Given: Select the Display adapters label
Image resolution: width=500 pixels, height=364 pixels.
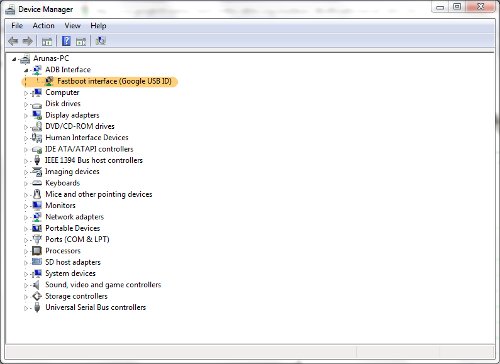Looking at the screenshot, I should [72, 115].
